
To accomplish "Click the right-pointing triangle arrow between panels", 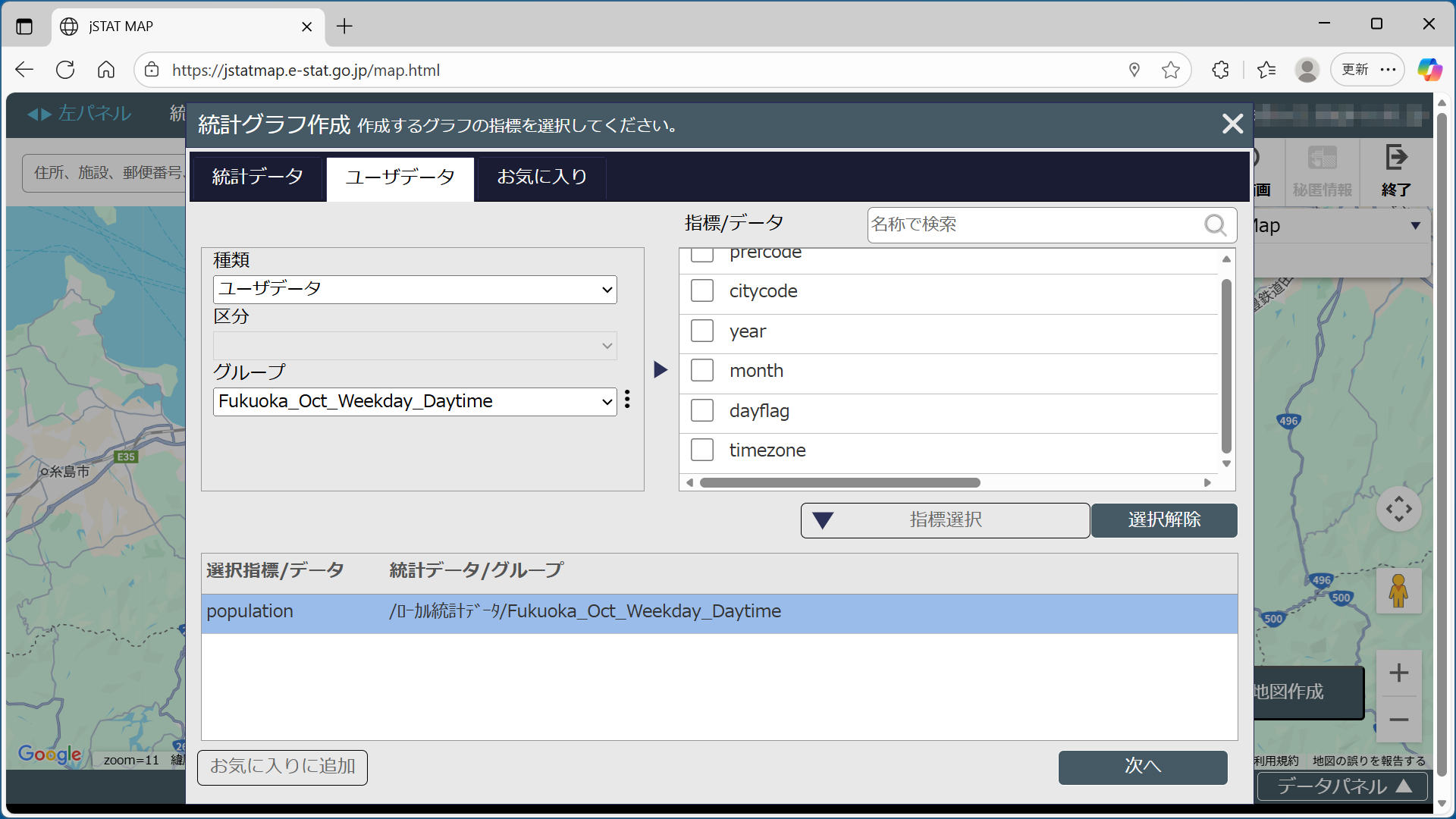I will point(661,370).
